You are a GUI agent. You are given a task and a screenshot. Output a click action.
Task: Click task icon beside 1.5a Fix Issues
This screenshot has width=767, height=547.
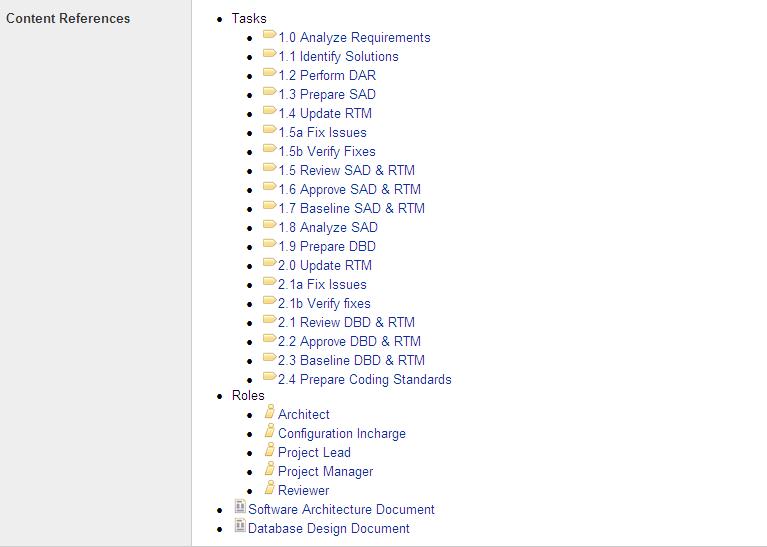270,130
